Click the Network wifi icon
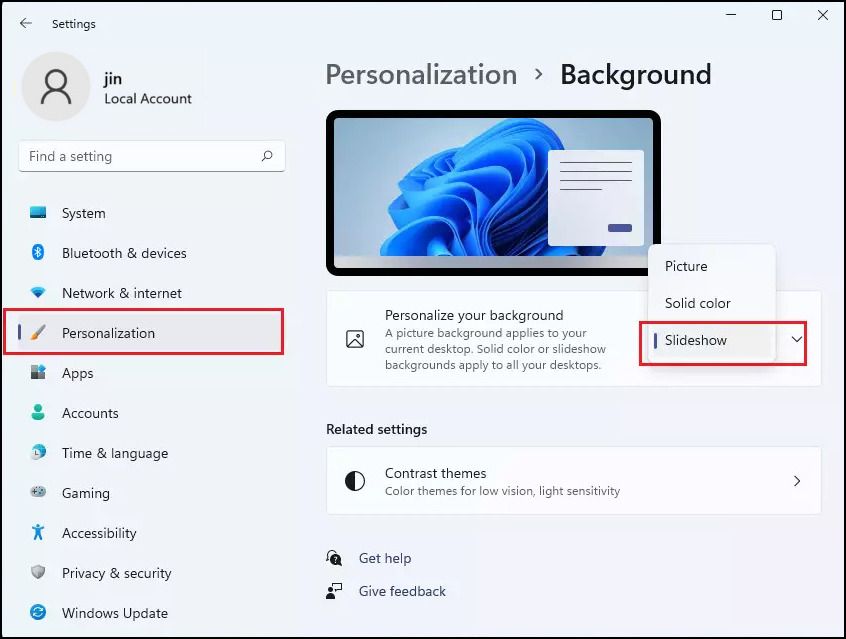 coord(38,293)
